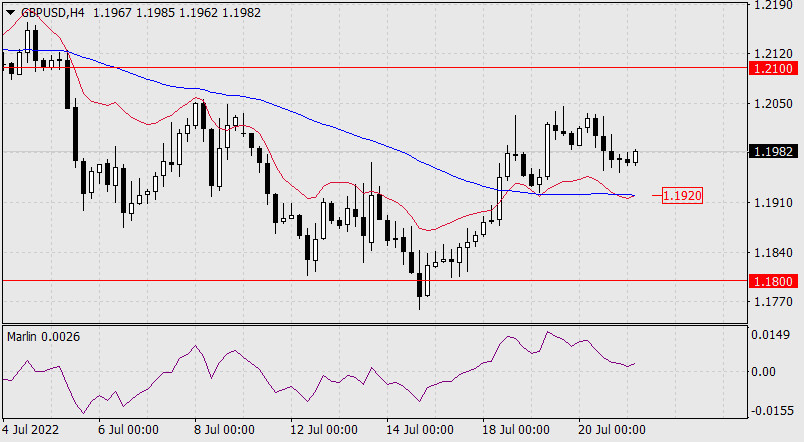Viewport: 804px width, 442px height.
Task: Click the -0.0155 Marlin scale value
Action: [772, 411]
